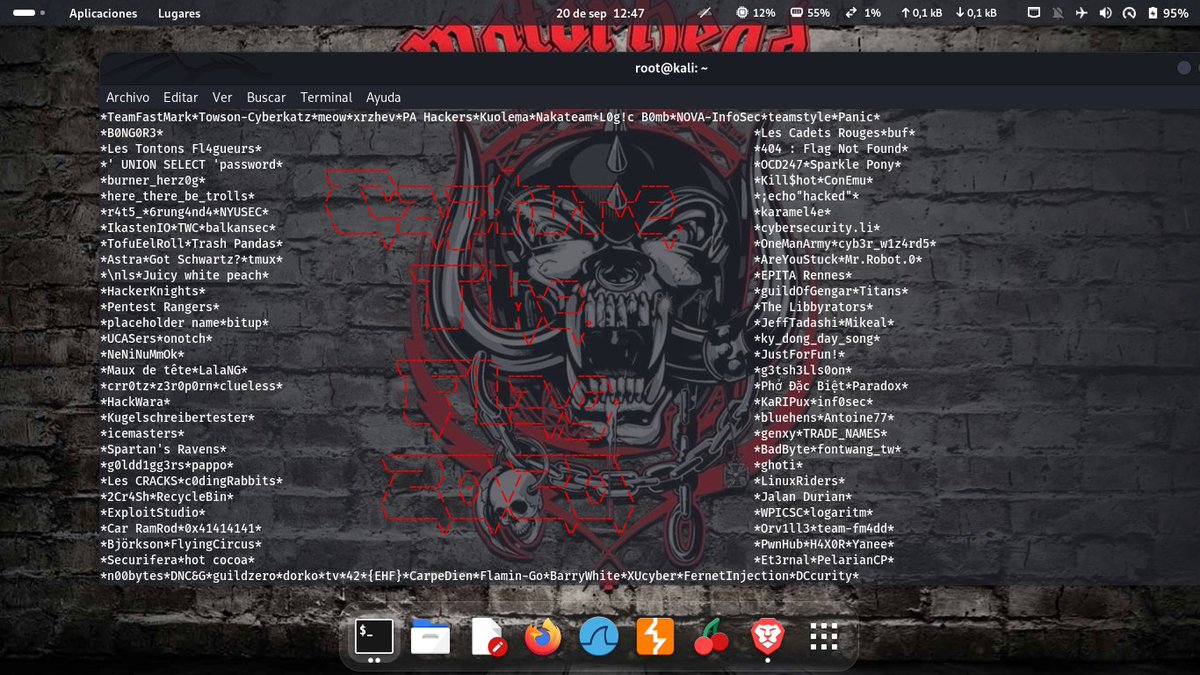The image size is (1200, 675).
Task: Click the line *NeNiNuMmOk*
Action: pyautogui.click(x=142, y=354)
